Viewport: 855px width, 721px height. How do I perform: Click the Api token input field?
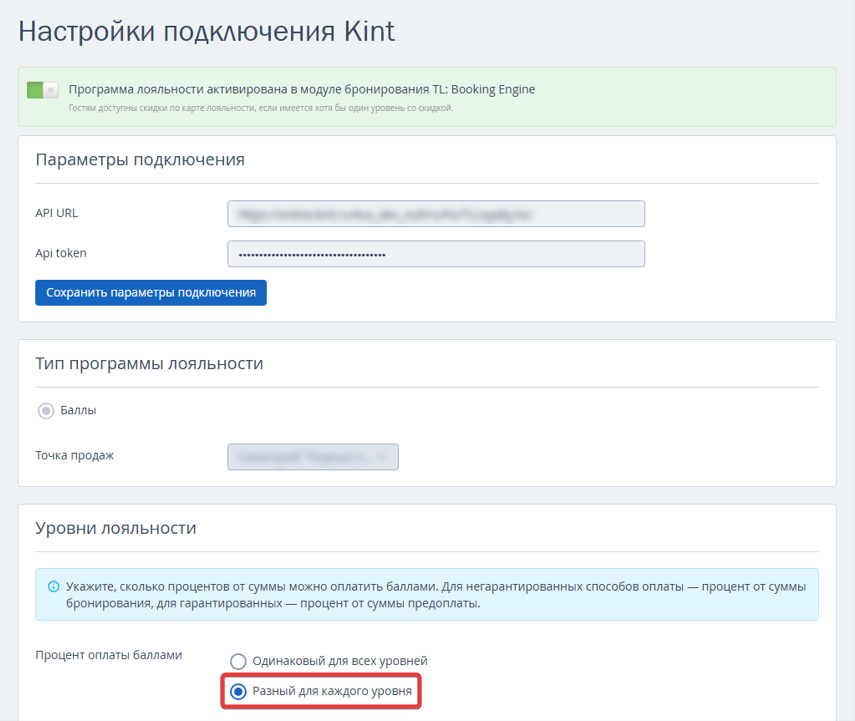(x=436, y=254)
